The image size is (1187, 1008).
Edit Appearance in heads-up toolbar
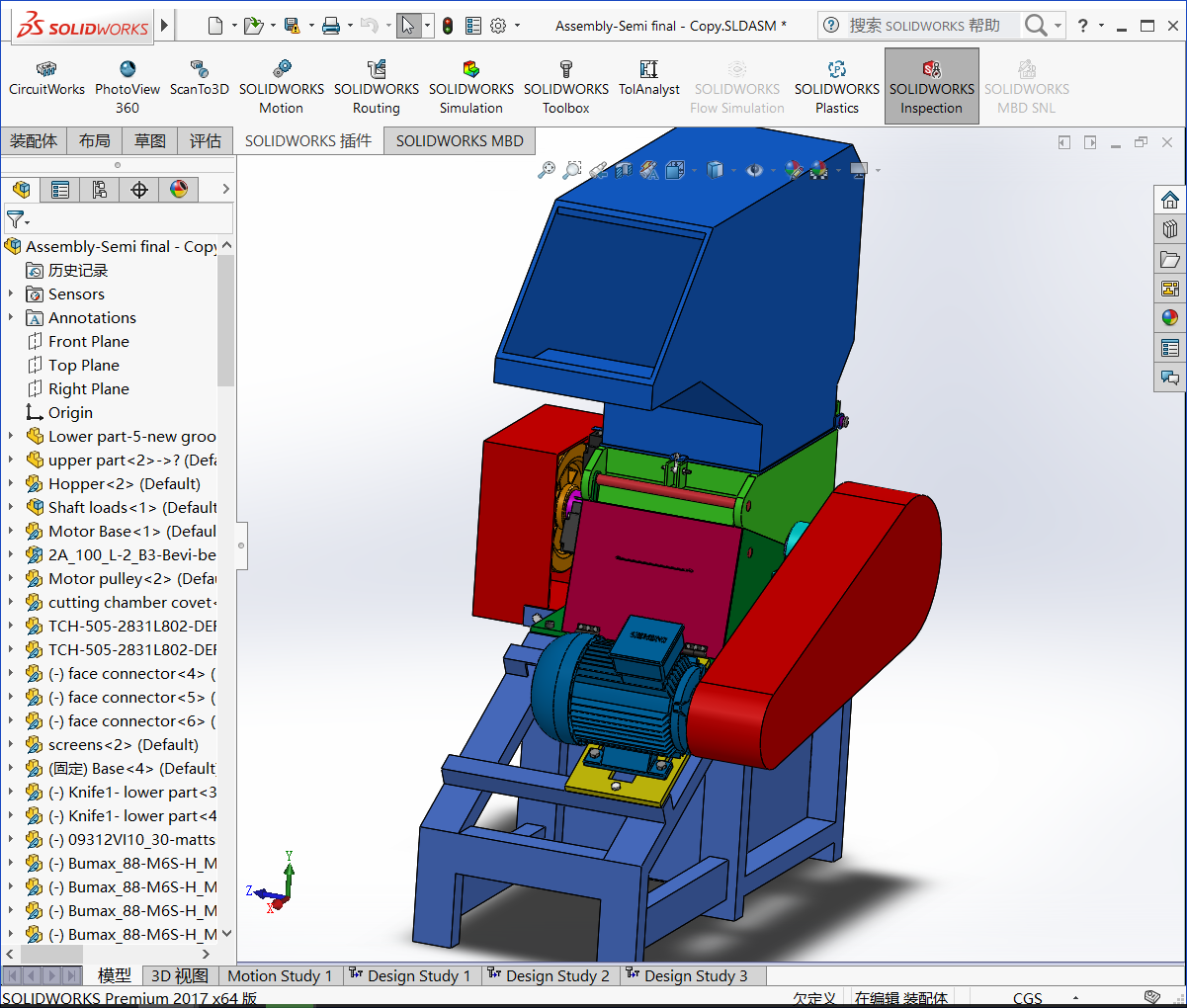point(795,170)
